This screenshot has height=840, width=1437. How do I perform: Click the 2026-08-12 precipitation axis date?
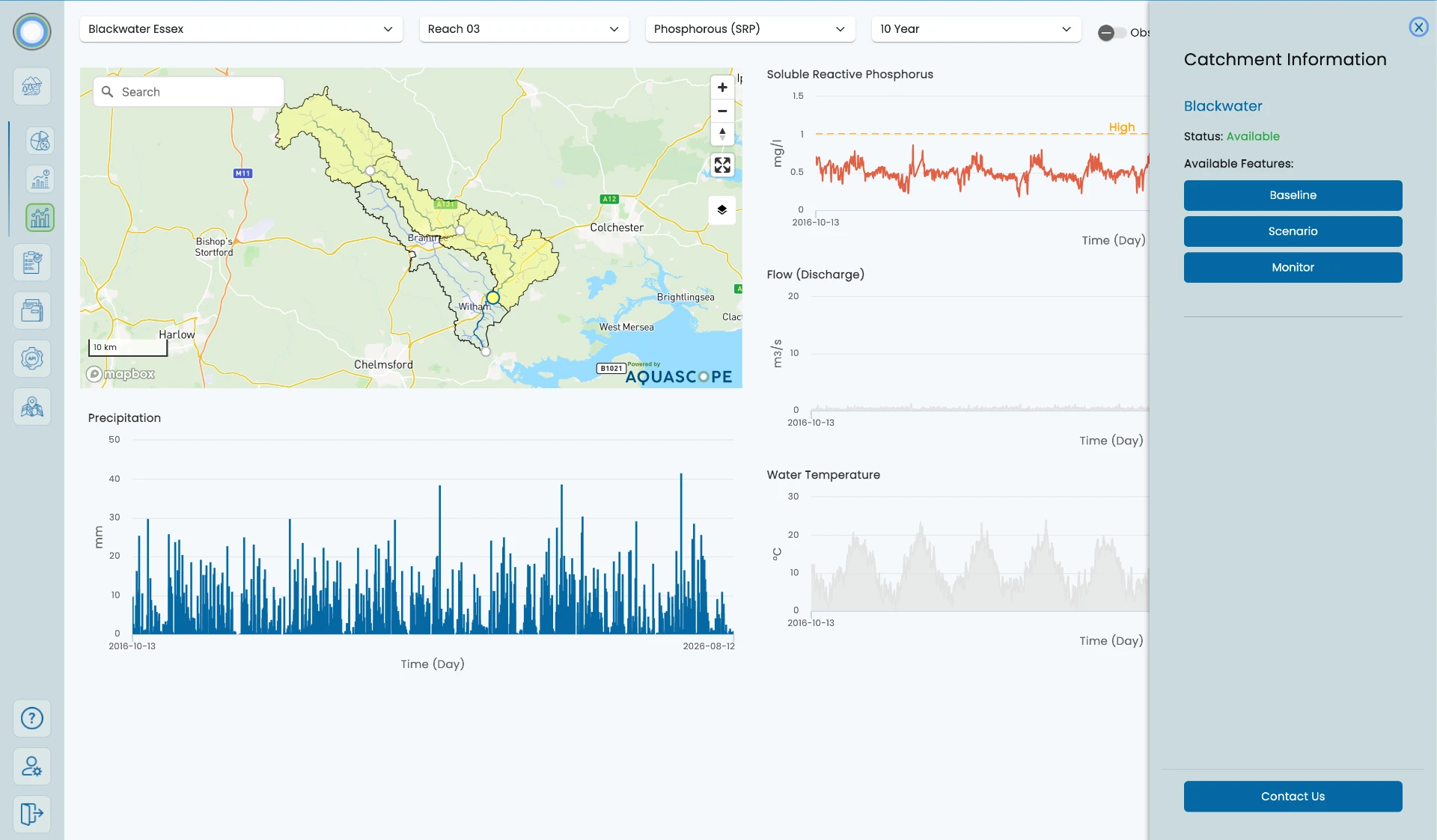[x=708, y=646]
